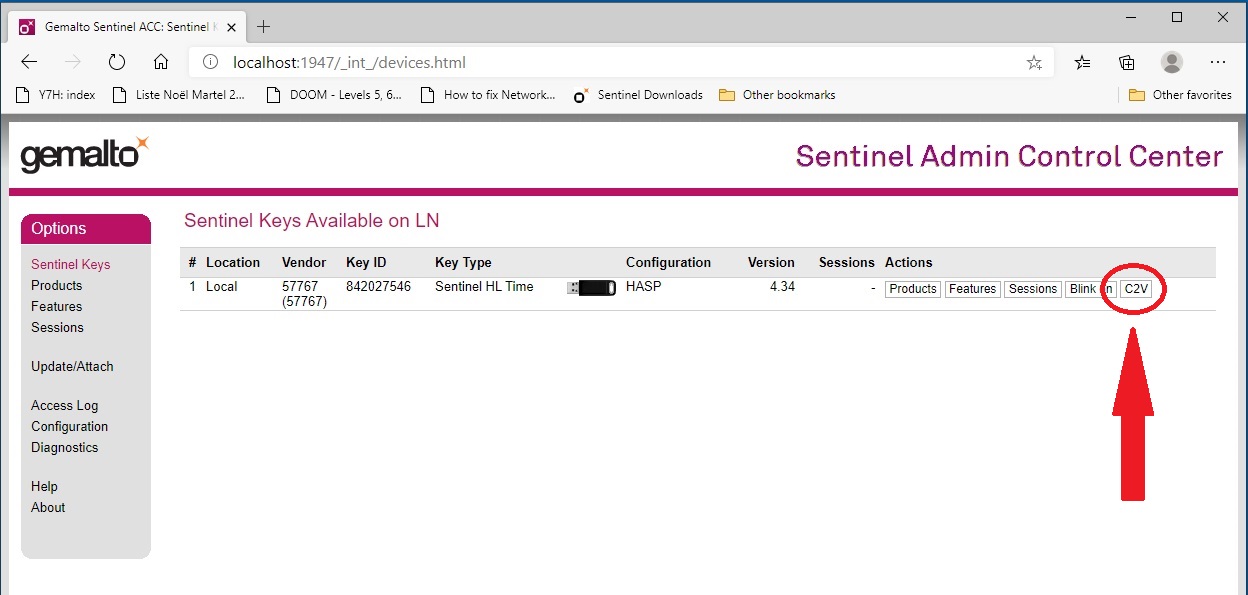
Task: Open the browser profile avatar
Action: click(1172, 62)
